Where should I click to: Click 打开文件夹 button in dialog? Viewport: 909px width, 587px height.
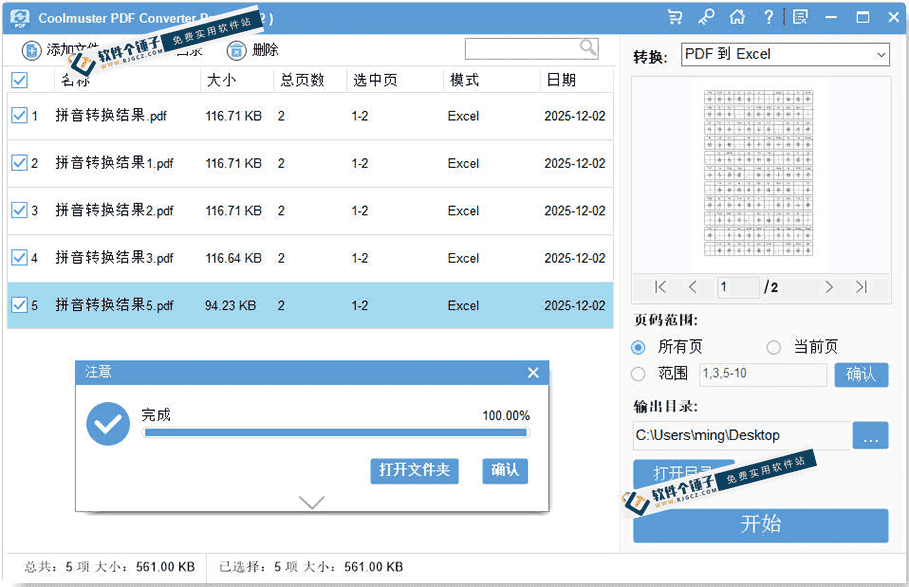414,470
